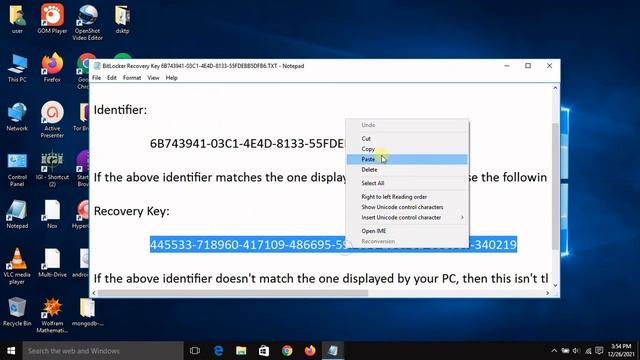
Task: Open Microsoft Store from the taskbar
Action: pos(264,351)
